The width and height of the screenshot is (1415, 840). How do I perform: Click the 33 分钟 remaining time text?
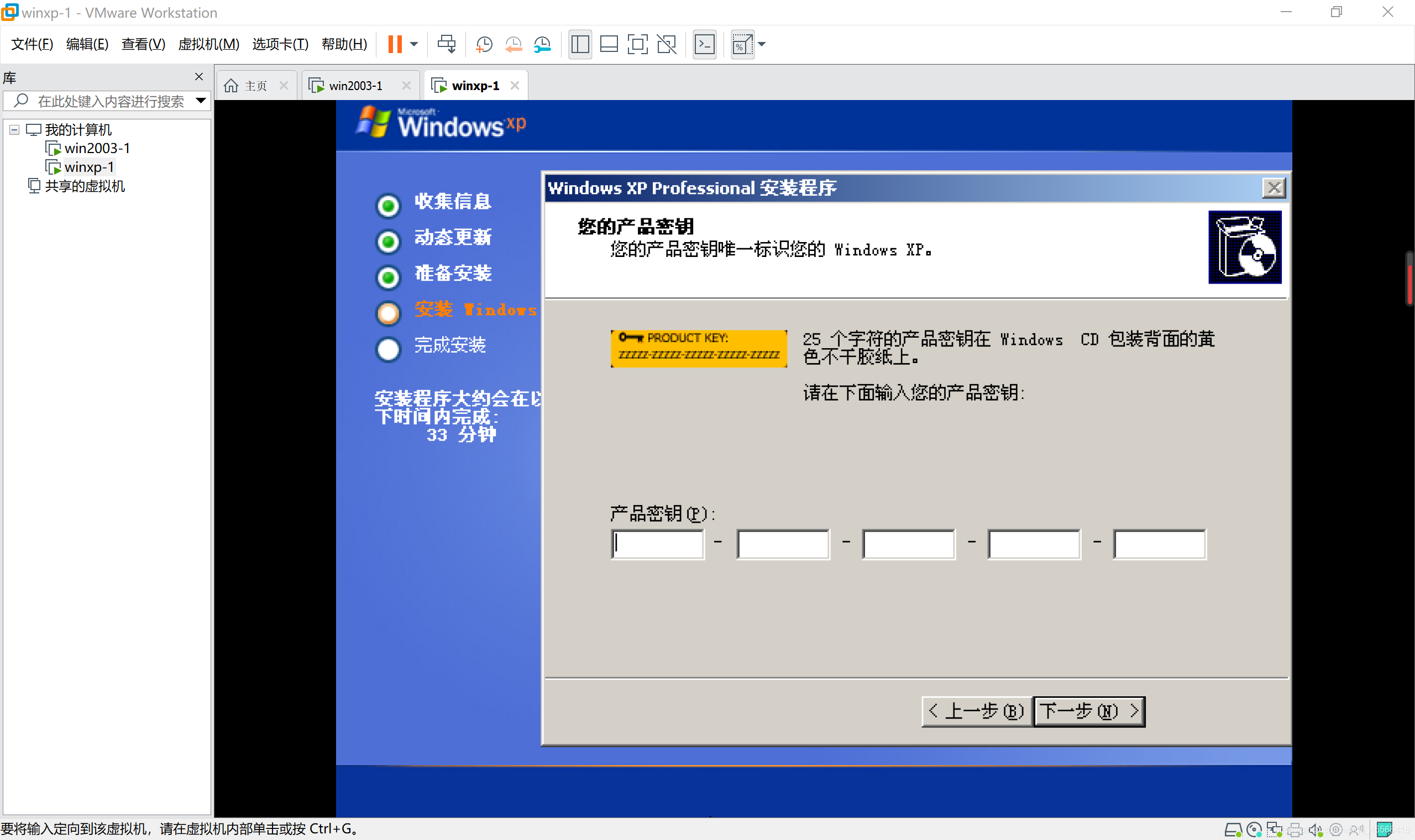click(x=461, y=435)
